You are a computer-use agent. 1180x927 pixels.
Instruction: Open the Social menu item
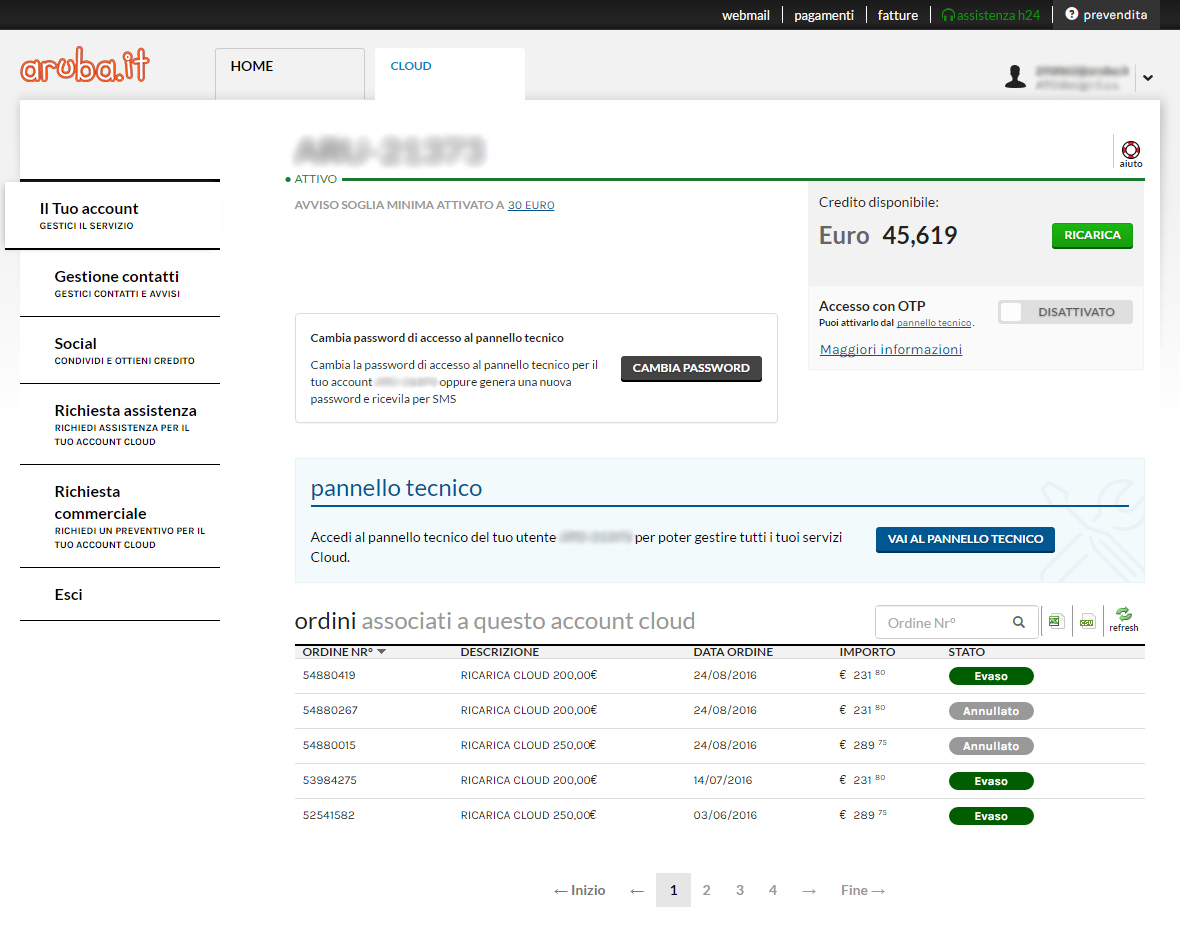(x=120, y=351)
